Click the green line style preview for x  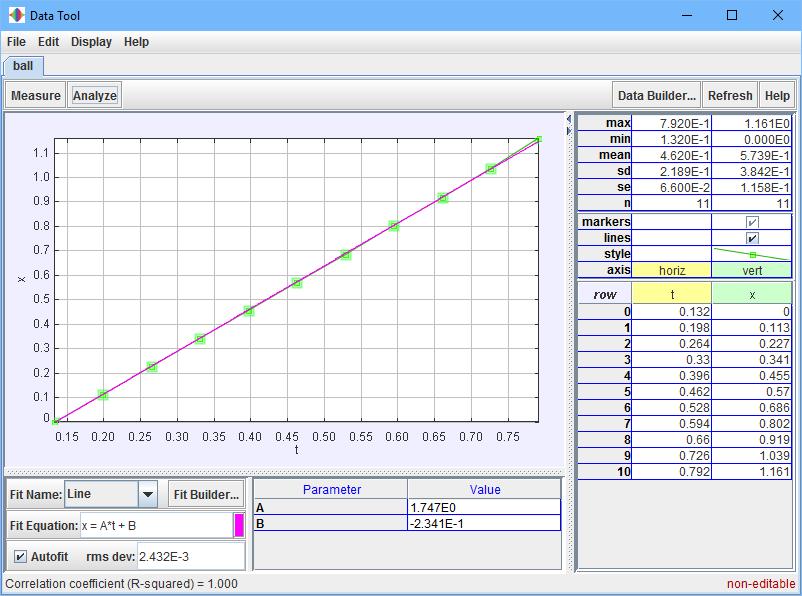[752, 254]
